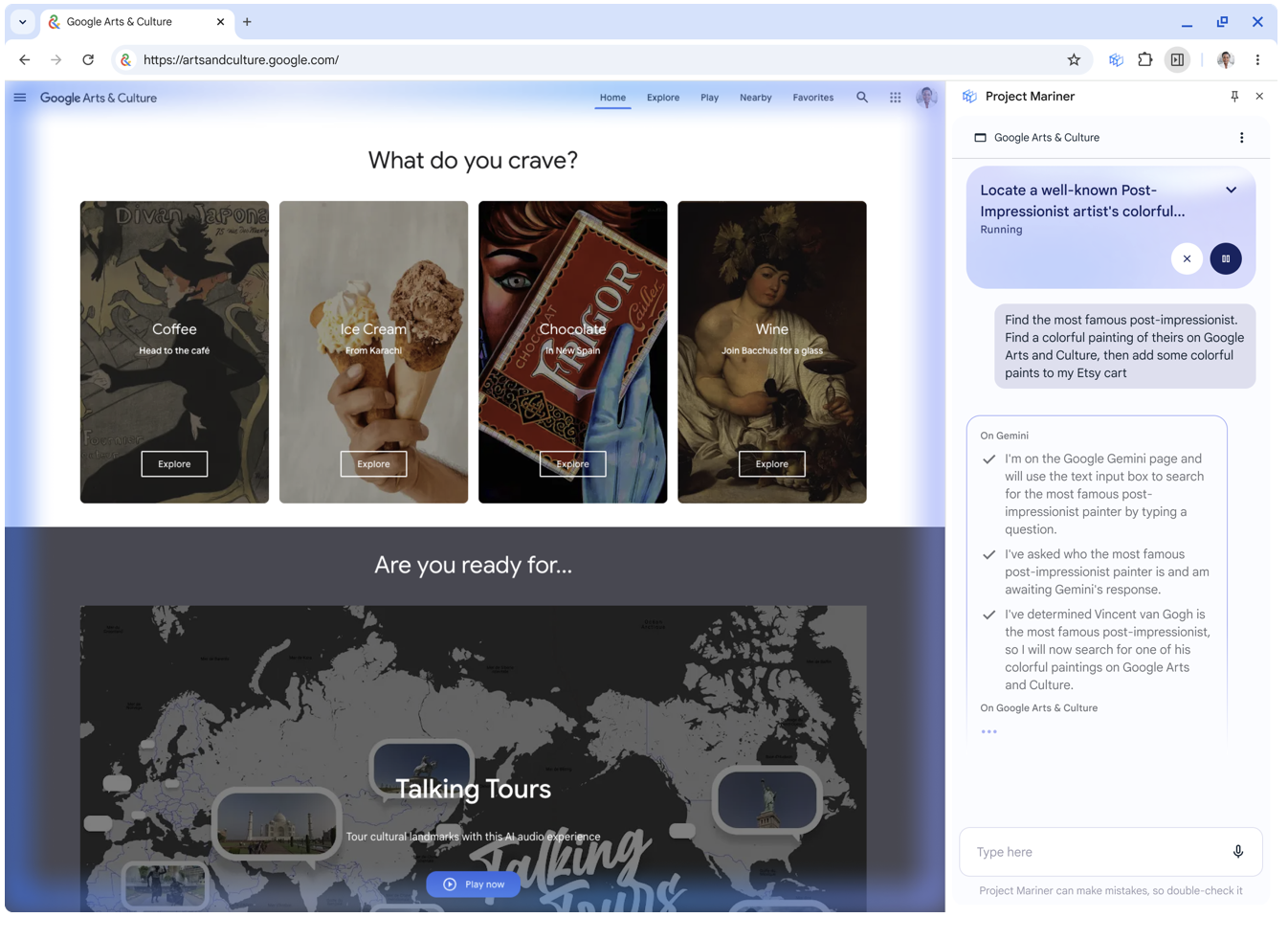Open the Nearby tab
Screen dimensions: 1288x940
click(x=755, y=98)
